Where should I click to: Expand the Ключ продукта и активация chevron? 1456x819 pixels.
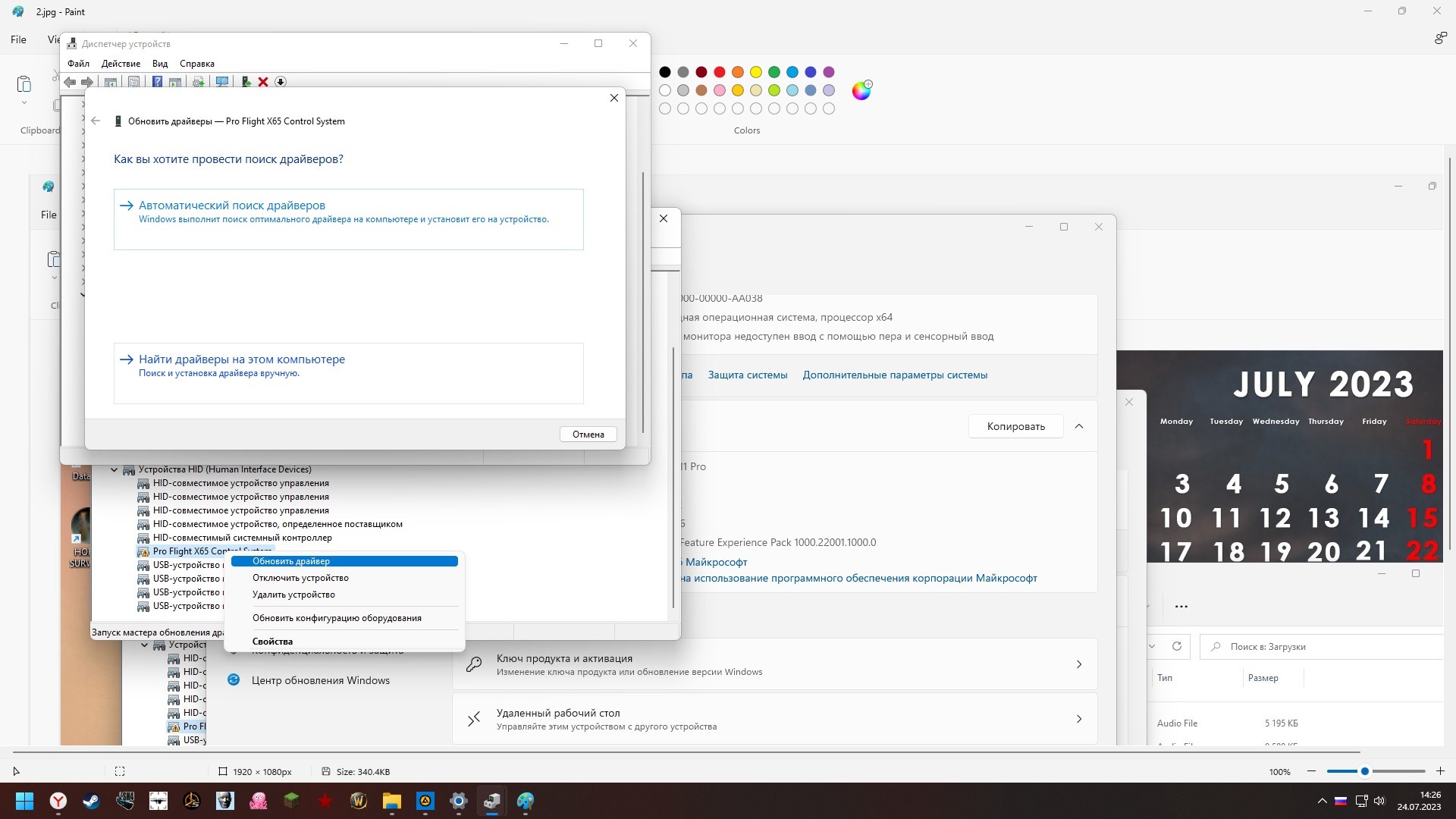[1079, 664]
